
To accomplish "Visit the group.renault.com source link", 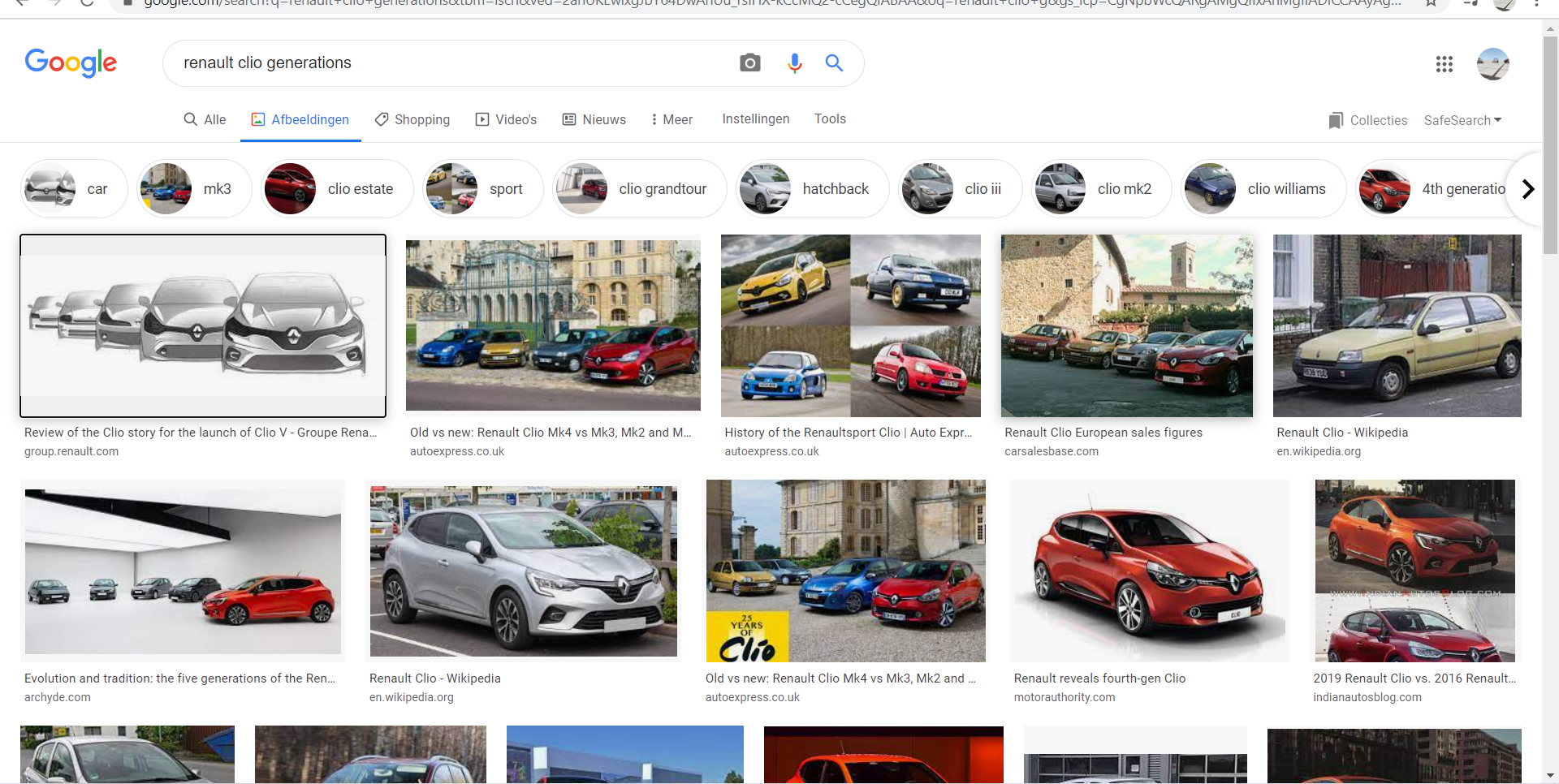I will tap(71, 451).
